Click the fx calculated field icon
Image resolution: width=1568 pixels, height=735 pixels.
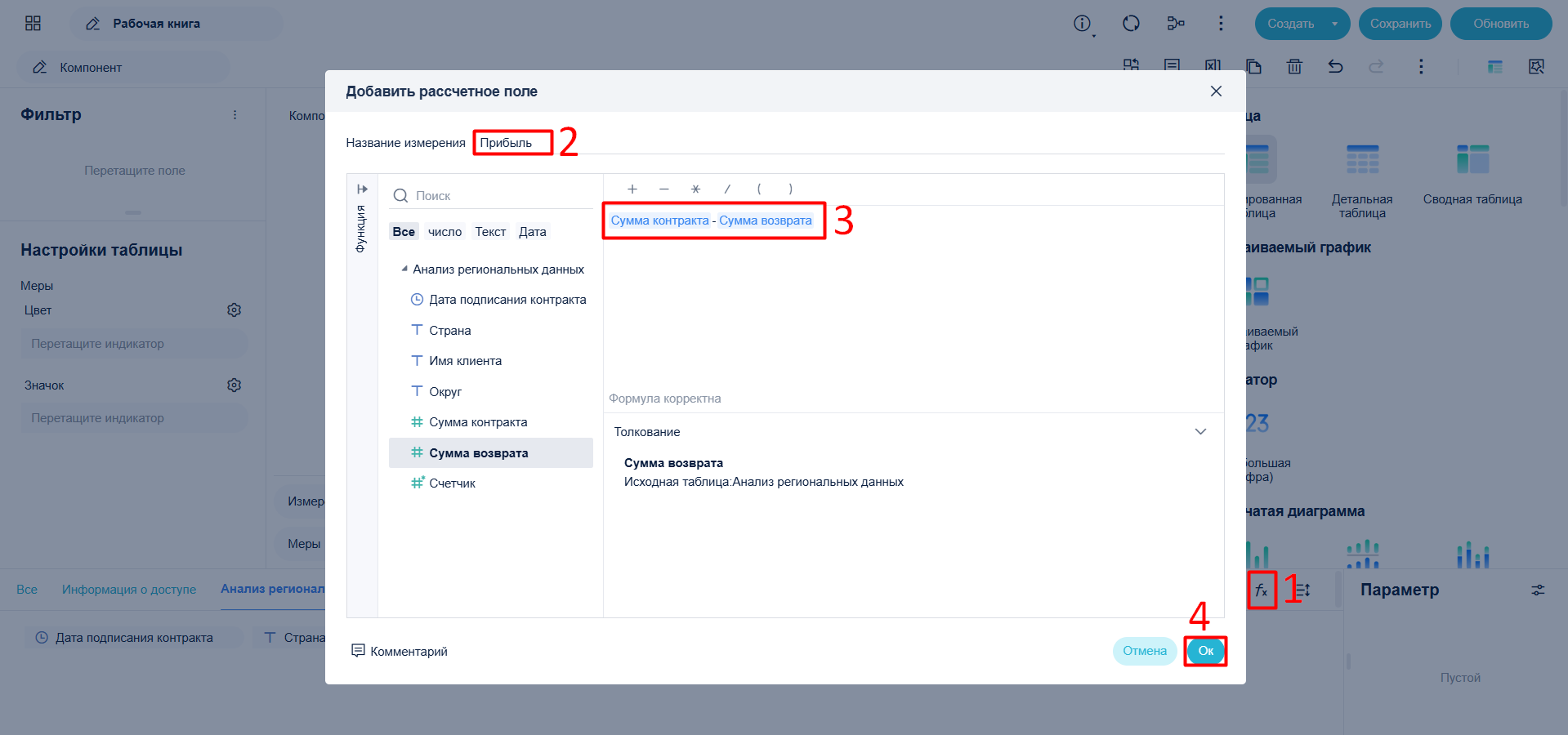click(x=1262, y=590)
